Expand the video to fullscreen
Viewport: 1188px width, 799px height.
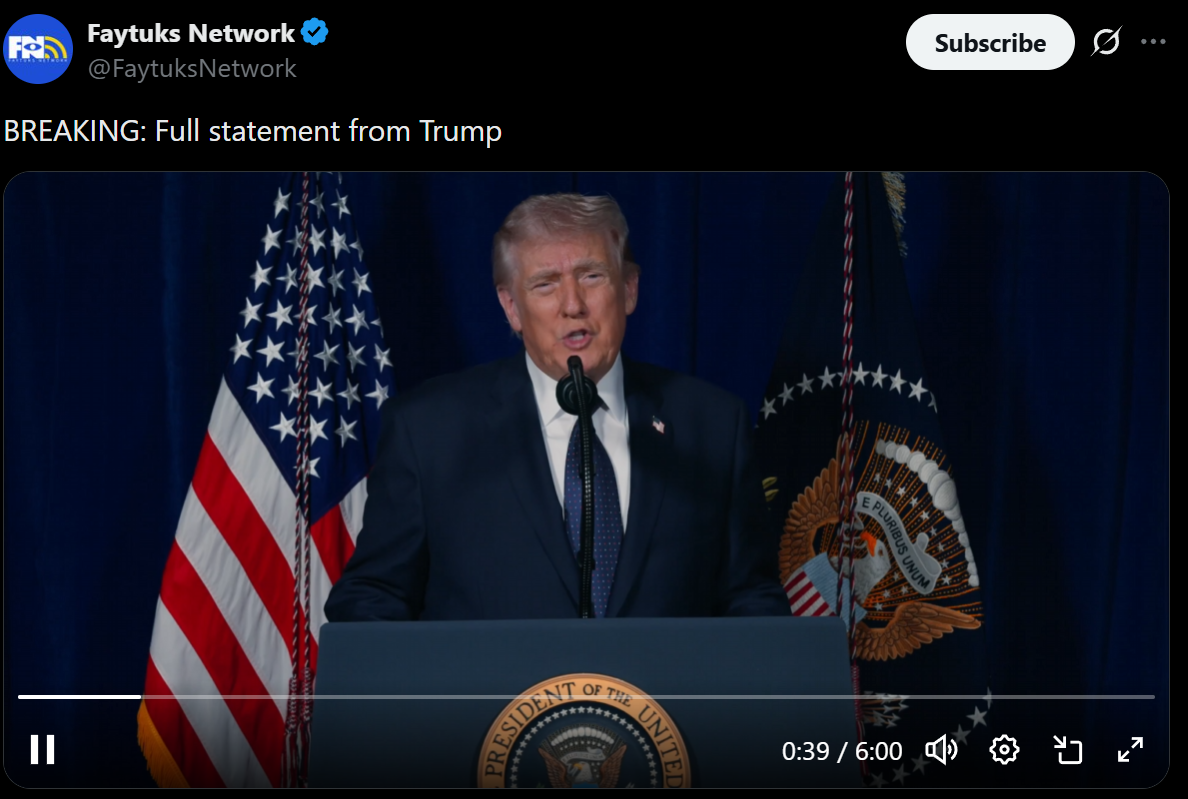[1130, 750]
